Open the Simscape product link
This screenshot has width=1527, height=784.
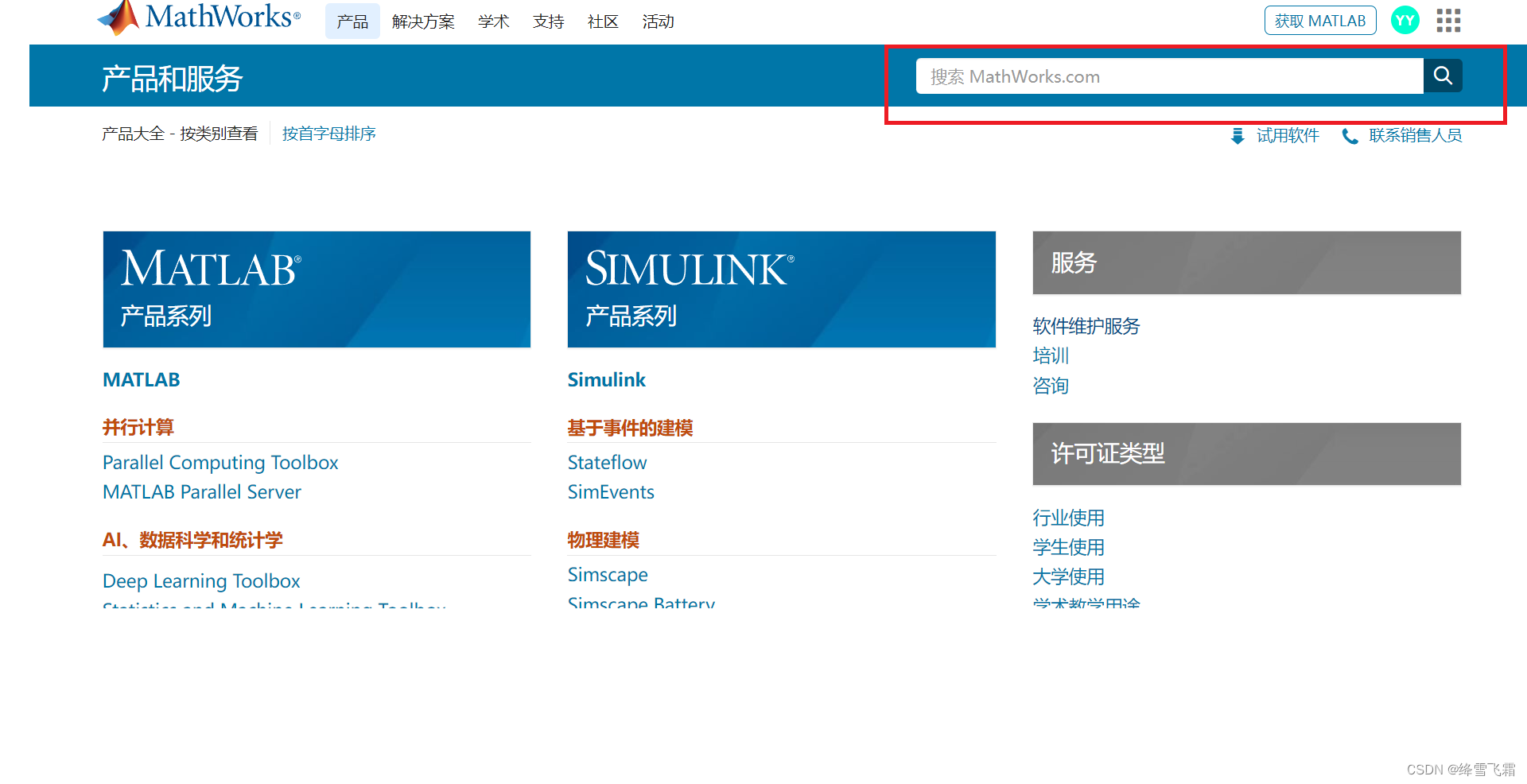(x=607, y=574)
